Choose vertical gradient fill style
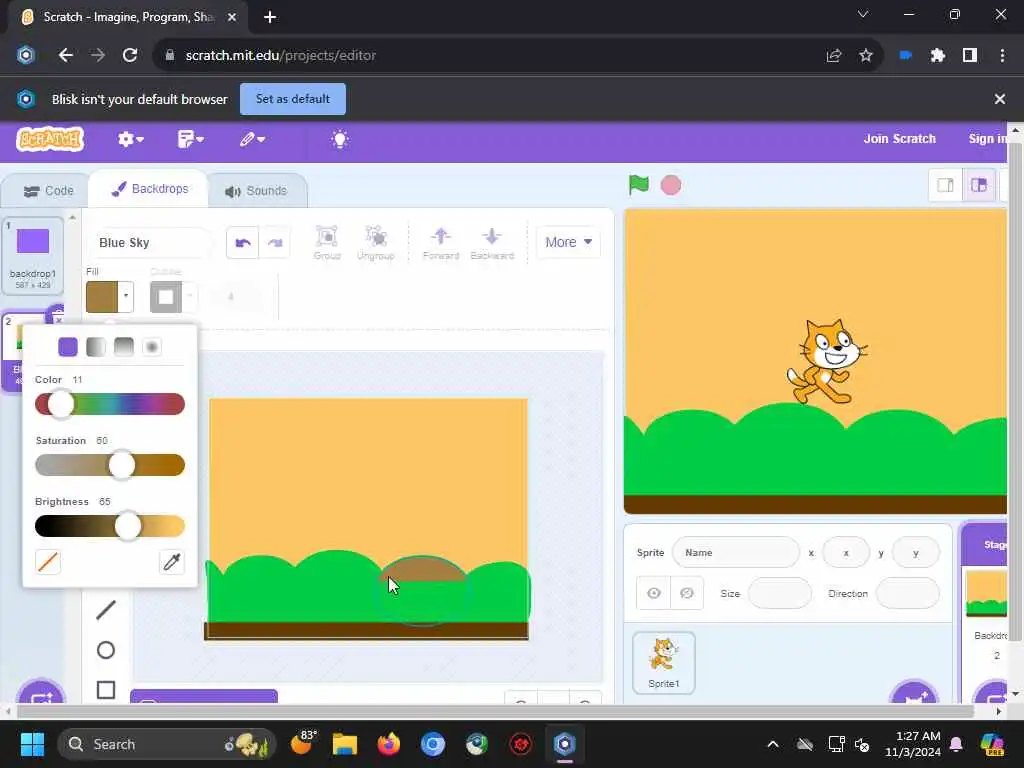The width and height of the screenshot is (1024, 768). click(124, 347)
